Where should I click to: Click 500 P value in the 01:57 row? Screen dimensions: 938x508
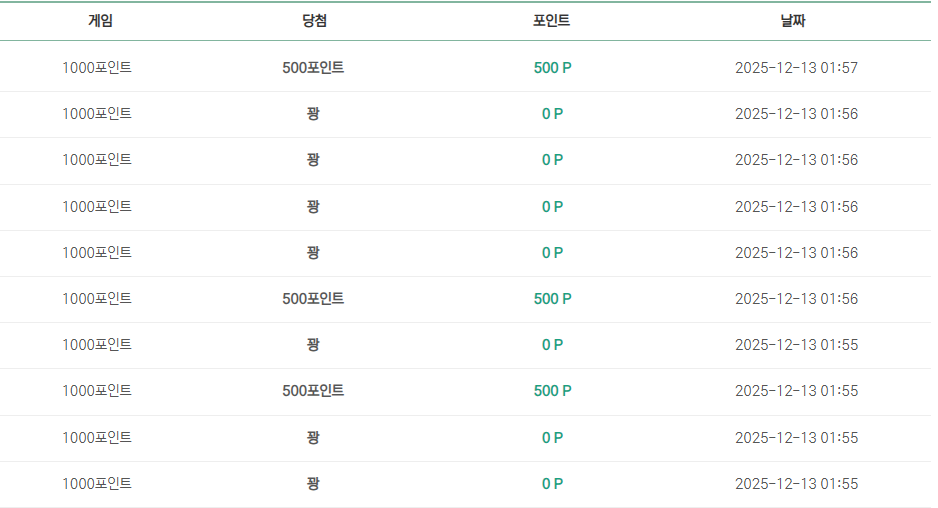(x=552, y=68)
